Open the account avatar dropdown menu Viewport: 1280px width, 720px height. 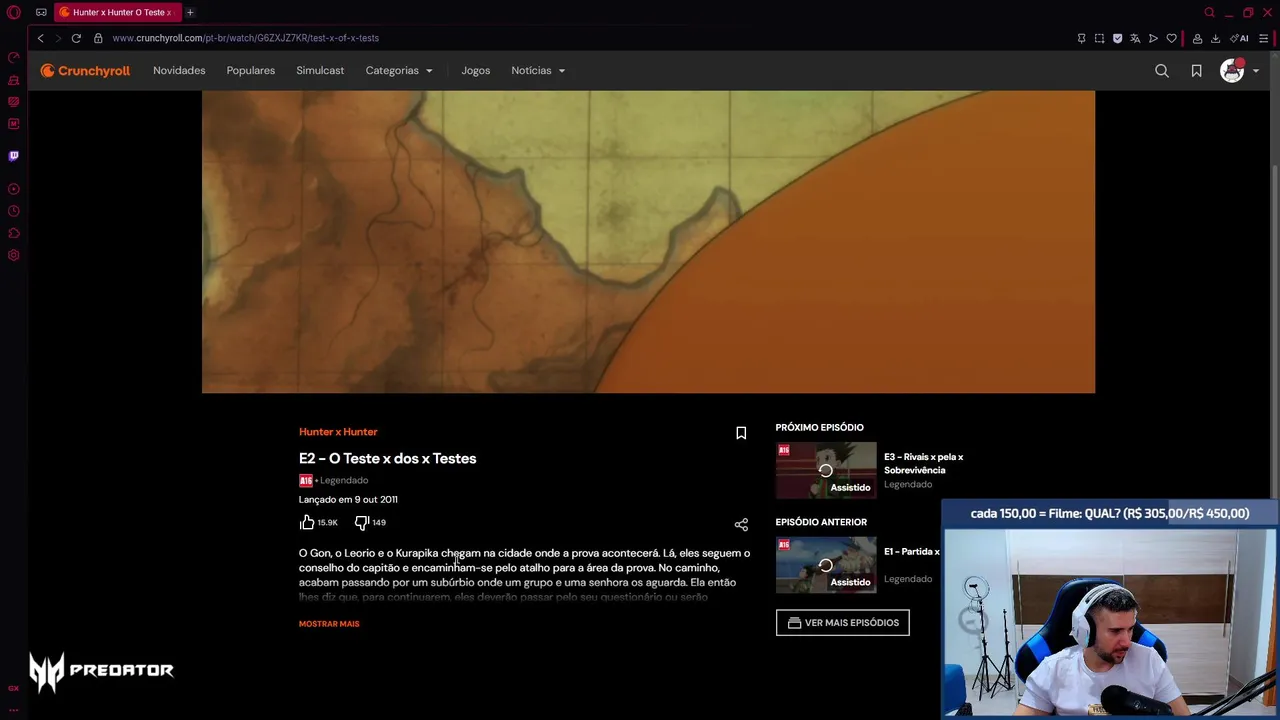(x=1240, y=71)
